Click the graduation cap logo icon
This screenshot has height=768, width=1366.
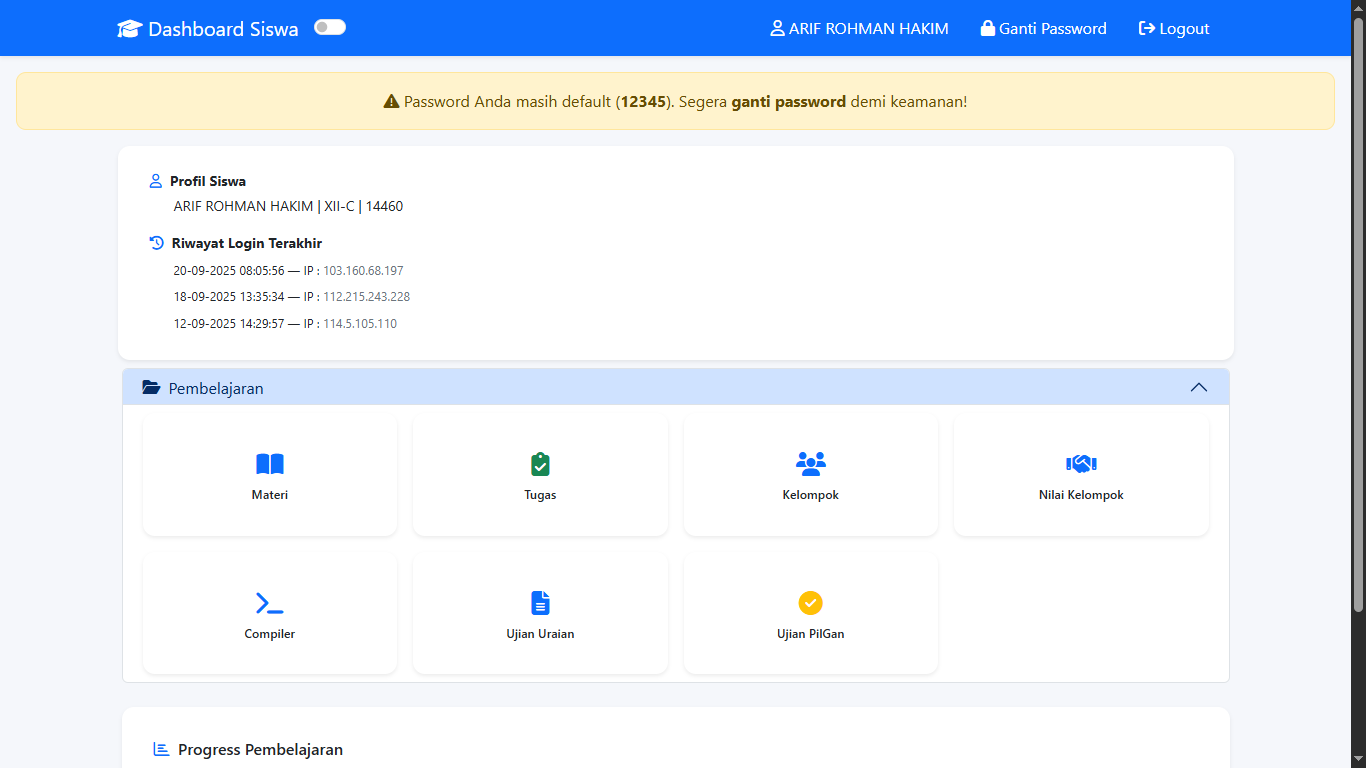[129, 28]
